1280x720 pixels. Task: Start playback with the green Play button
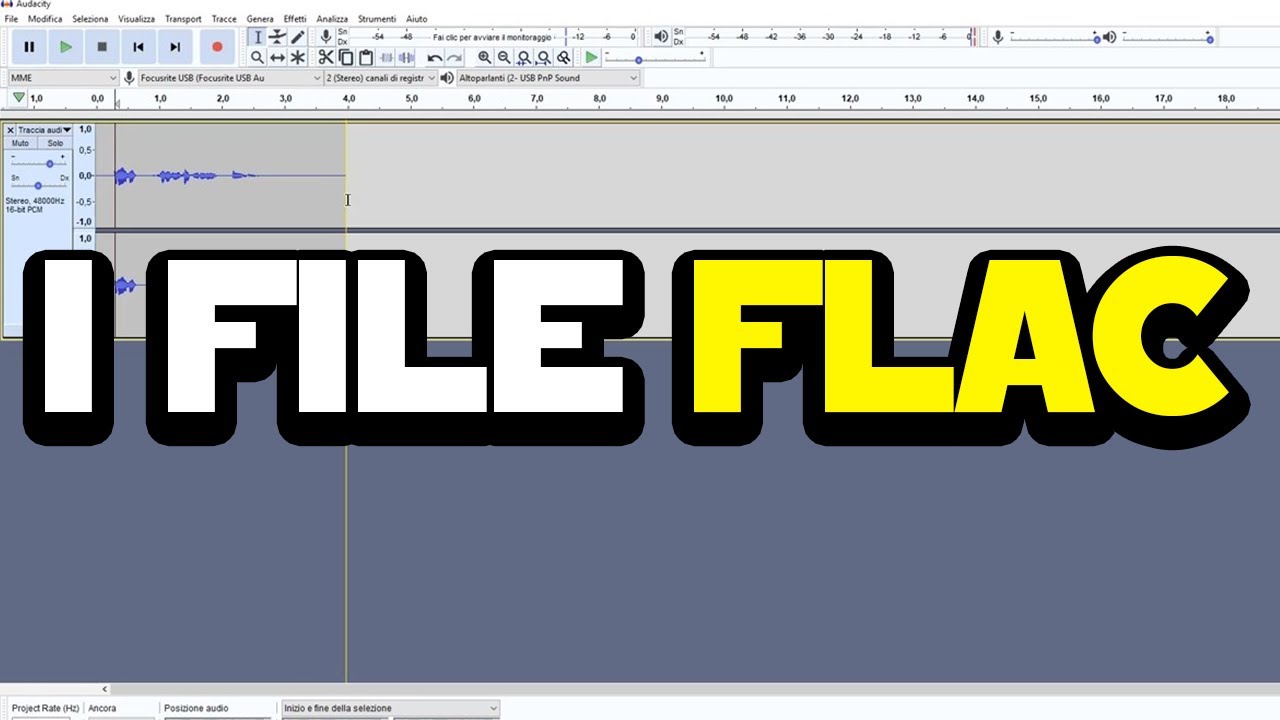click(65, 47)
